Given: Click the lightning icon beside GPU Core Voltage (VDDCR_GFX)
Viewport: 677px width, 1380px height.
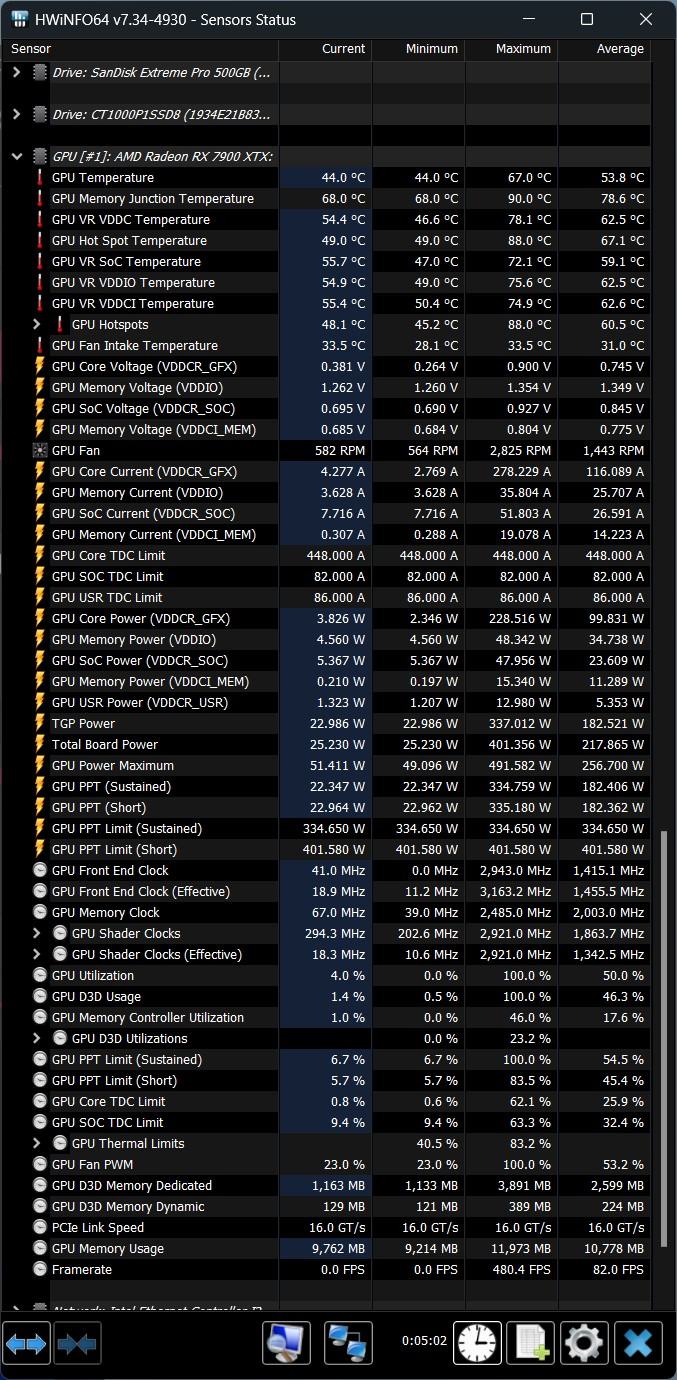Looking at the screenshot, I should pyautogui.click(x=40, y=367).
